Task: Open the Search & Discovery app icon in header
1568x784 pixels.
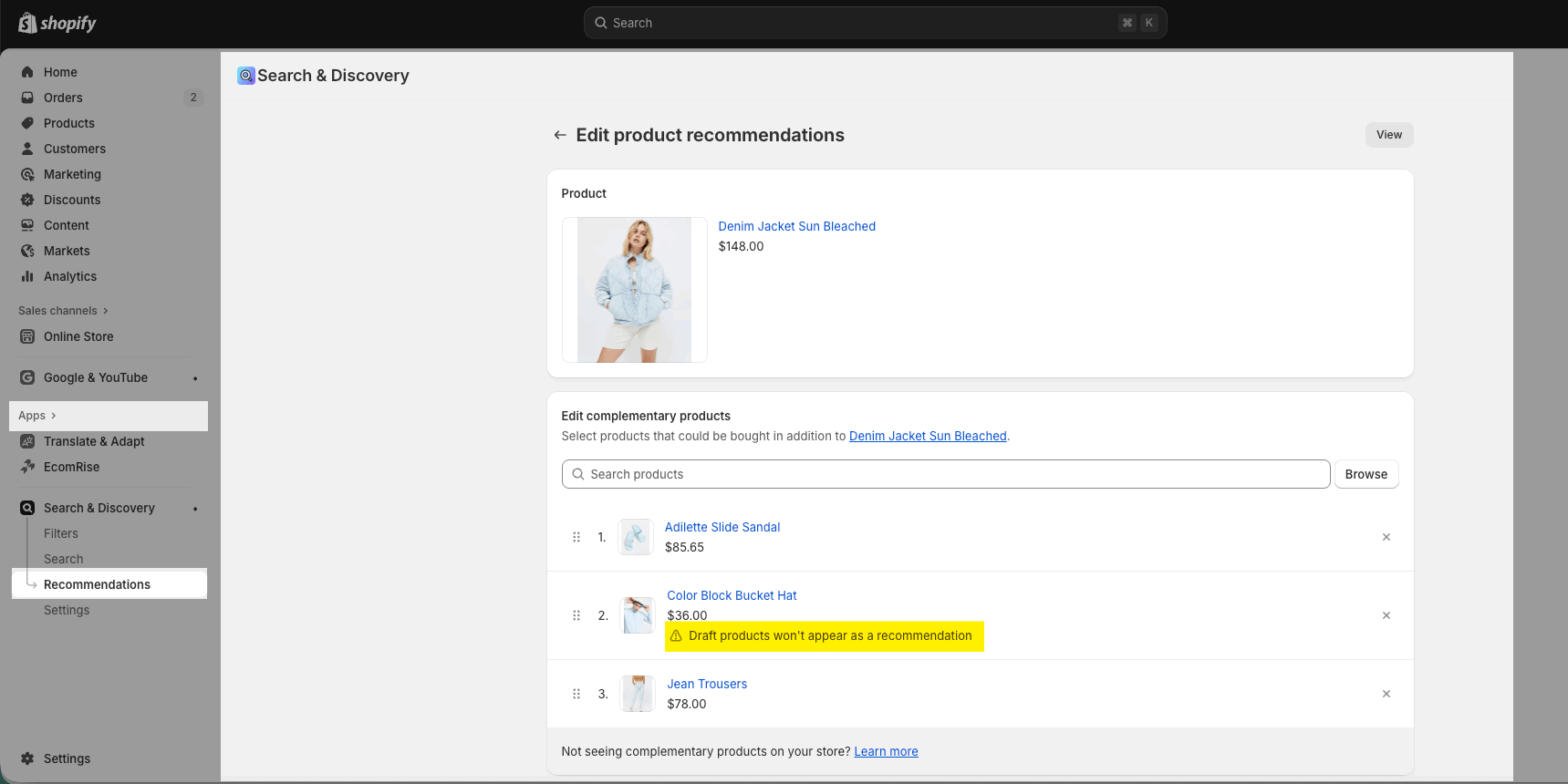Action: 246,76
